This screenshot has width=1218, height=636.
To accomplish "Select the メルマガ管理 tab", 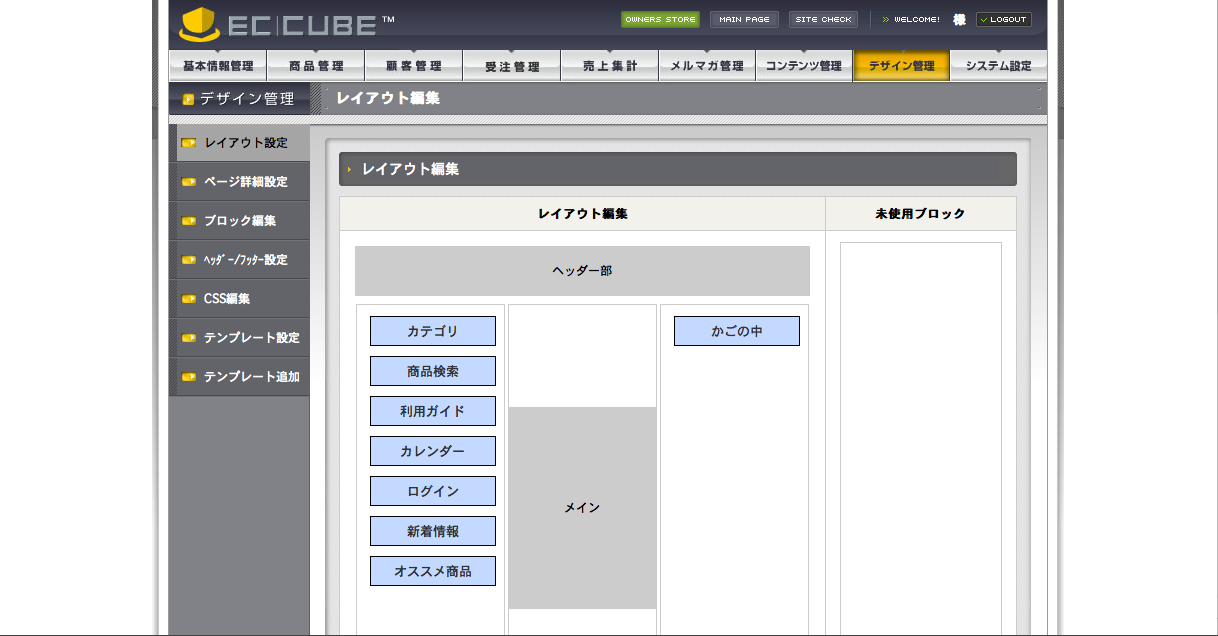I will tap(707, 66).
